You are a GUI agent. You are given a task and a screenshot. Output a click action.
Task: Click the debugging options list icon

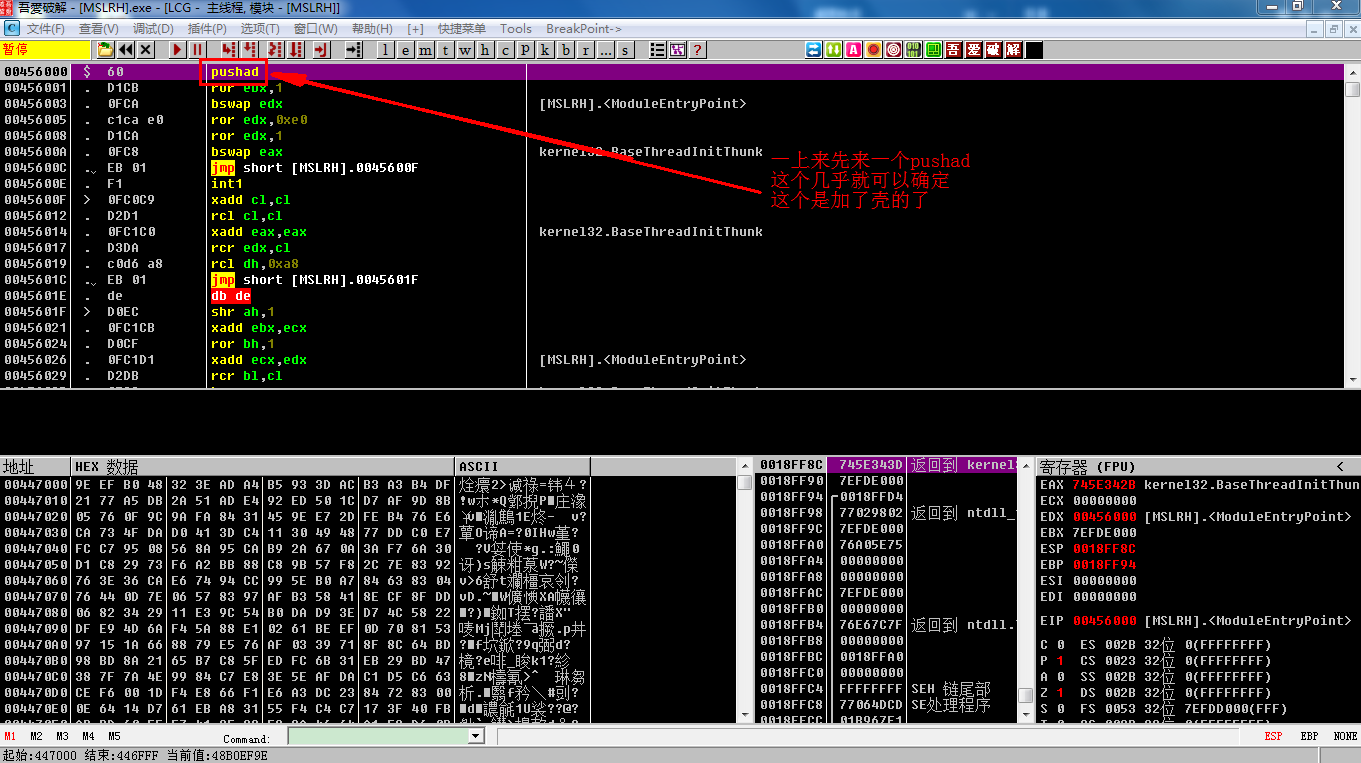[658, 50]
